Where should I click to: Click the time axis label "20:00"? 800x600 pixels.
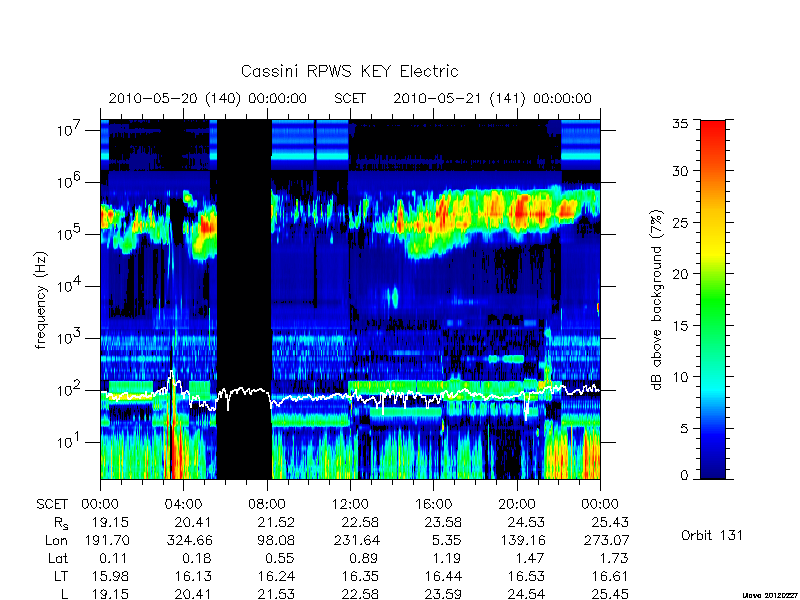tap(517, 505)
